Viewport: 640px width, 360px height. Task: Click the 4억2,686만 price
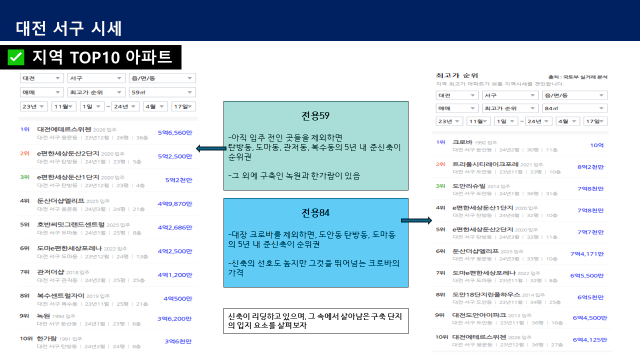pos(175,227)
